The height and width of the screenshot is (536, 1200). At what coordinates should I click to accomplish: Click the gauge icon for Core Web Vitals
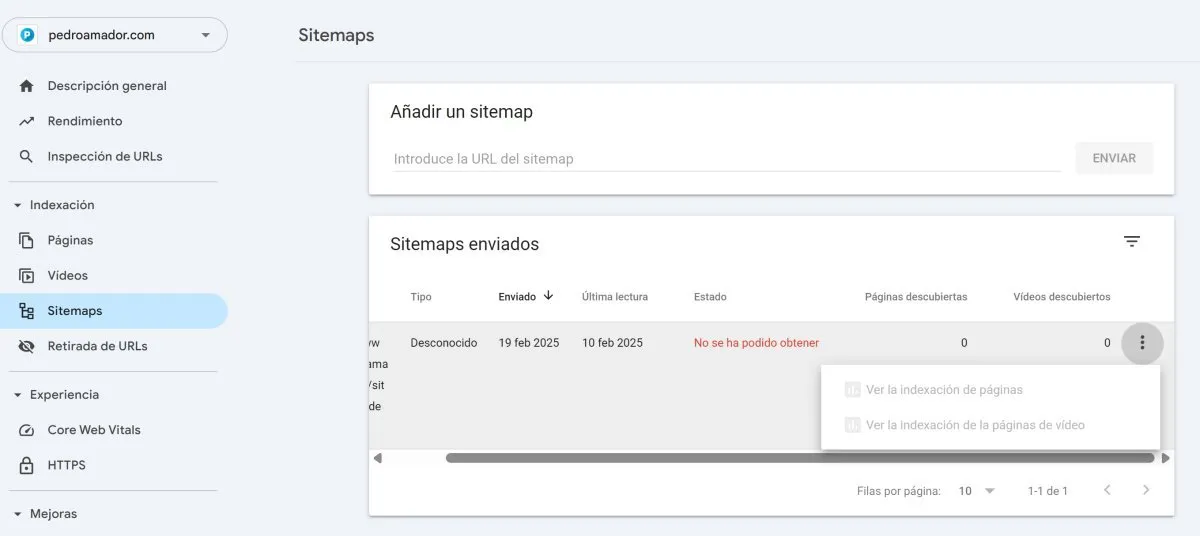point(27,430)
